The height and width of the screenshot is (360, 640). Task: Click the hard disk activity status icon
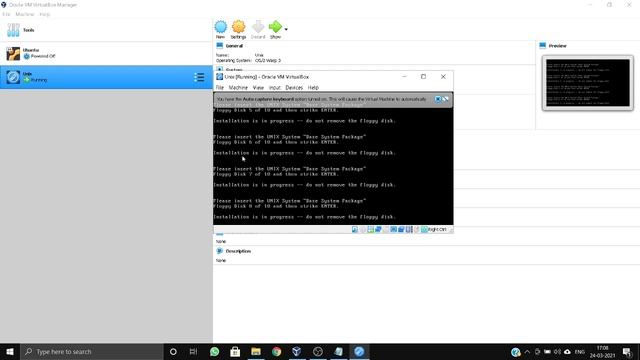355,229
